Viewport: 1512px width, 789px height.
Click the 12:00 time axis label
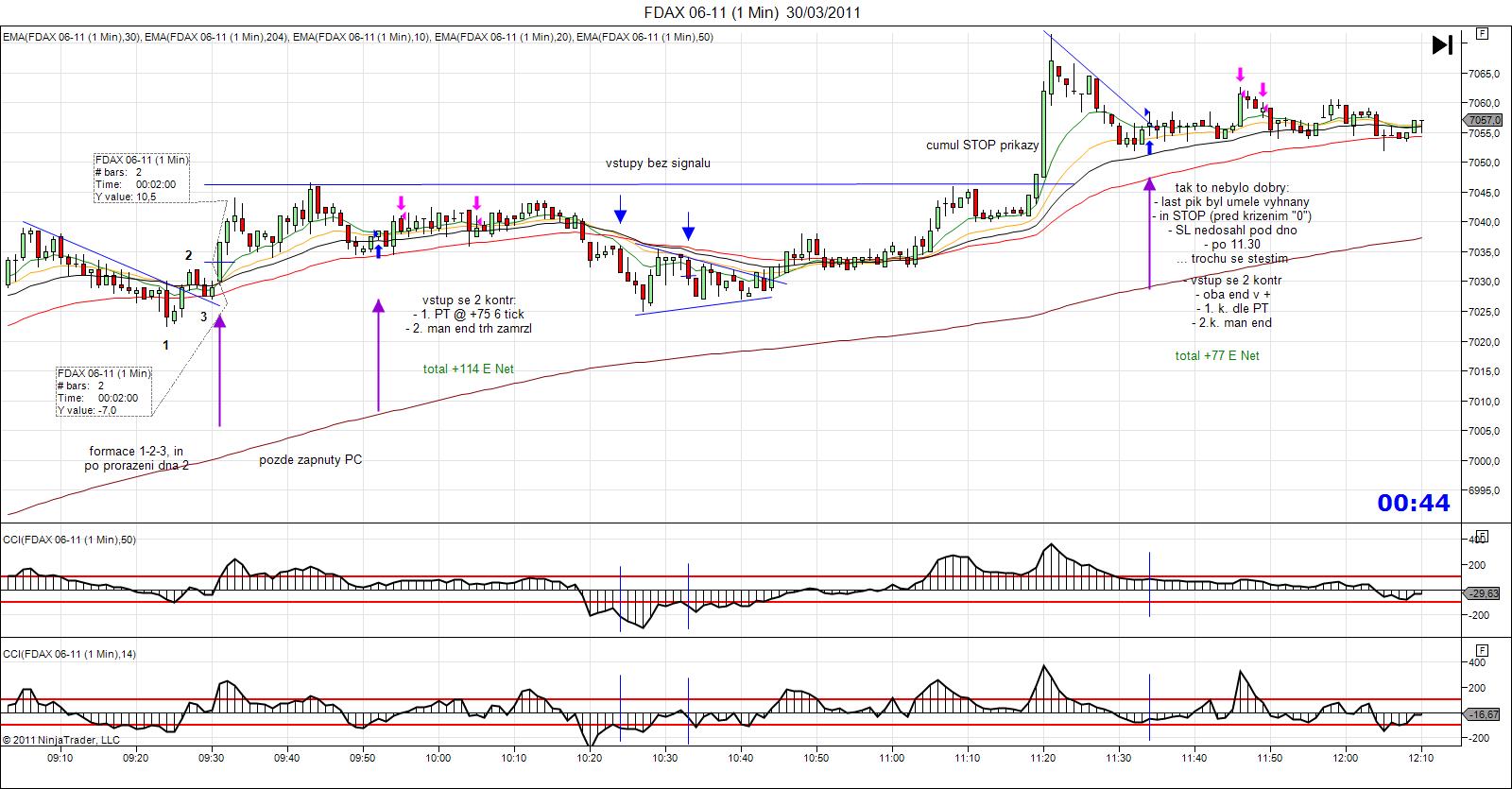coord(1346,757)
